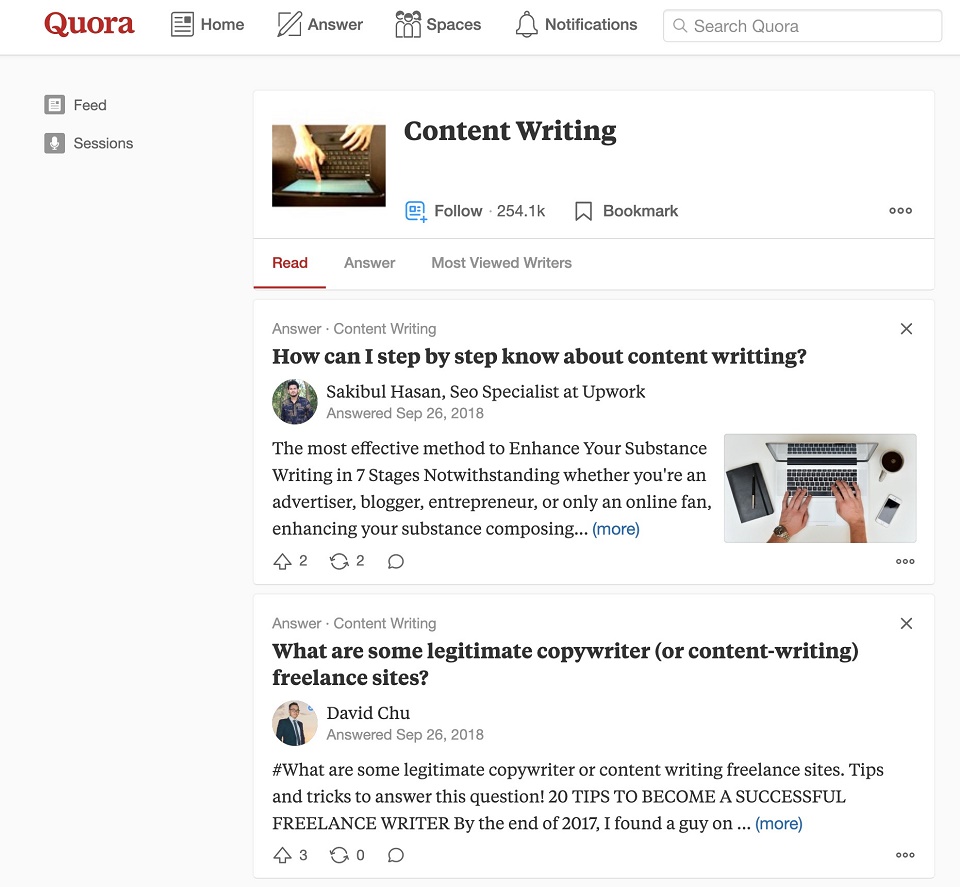Open more options on Sakibul Hasan's answer
The width and height of the screenshot is (960, 887).
[905, 561]
